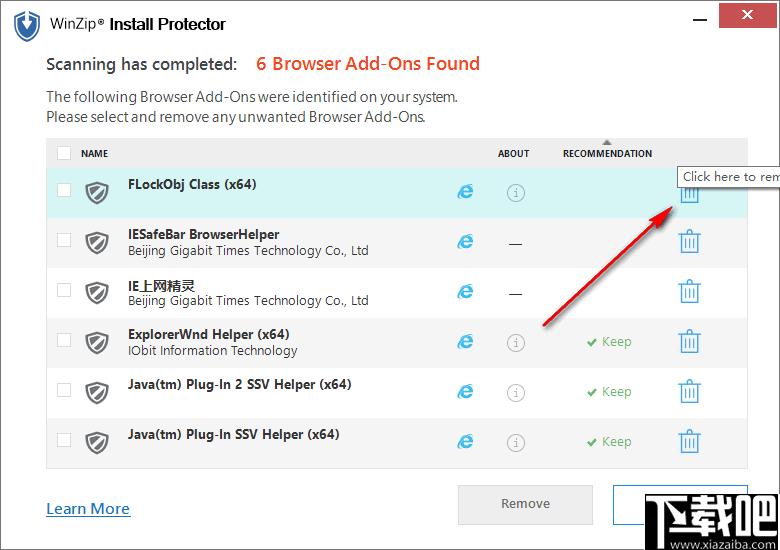Image resolution: width=780 pixels, height=550 pixels.
Task: Open the Learn More link
Action: (88, 509)
